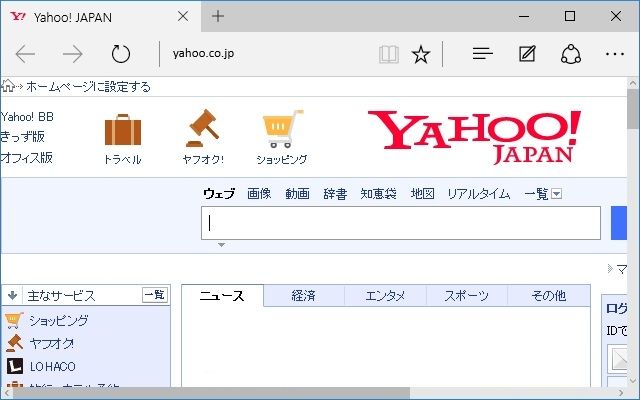The height and width of the screenshot is (400, 640).
Task: Click the ホームページに設定する link
Action: [88, 87]
